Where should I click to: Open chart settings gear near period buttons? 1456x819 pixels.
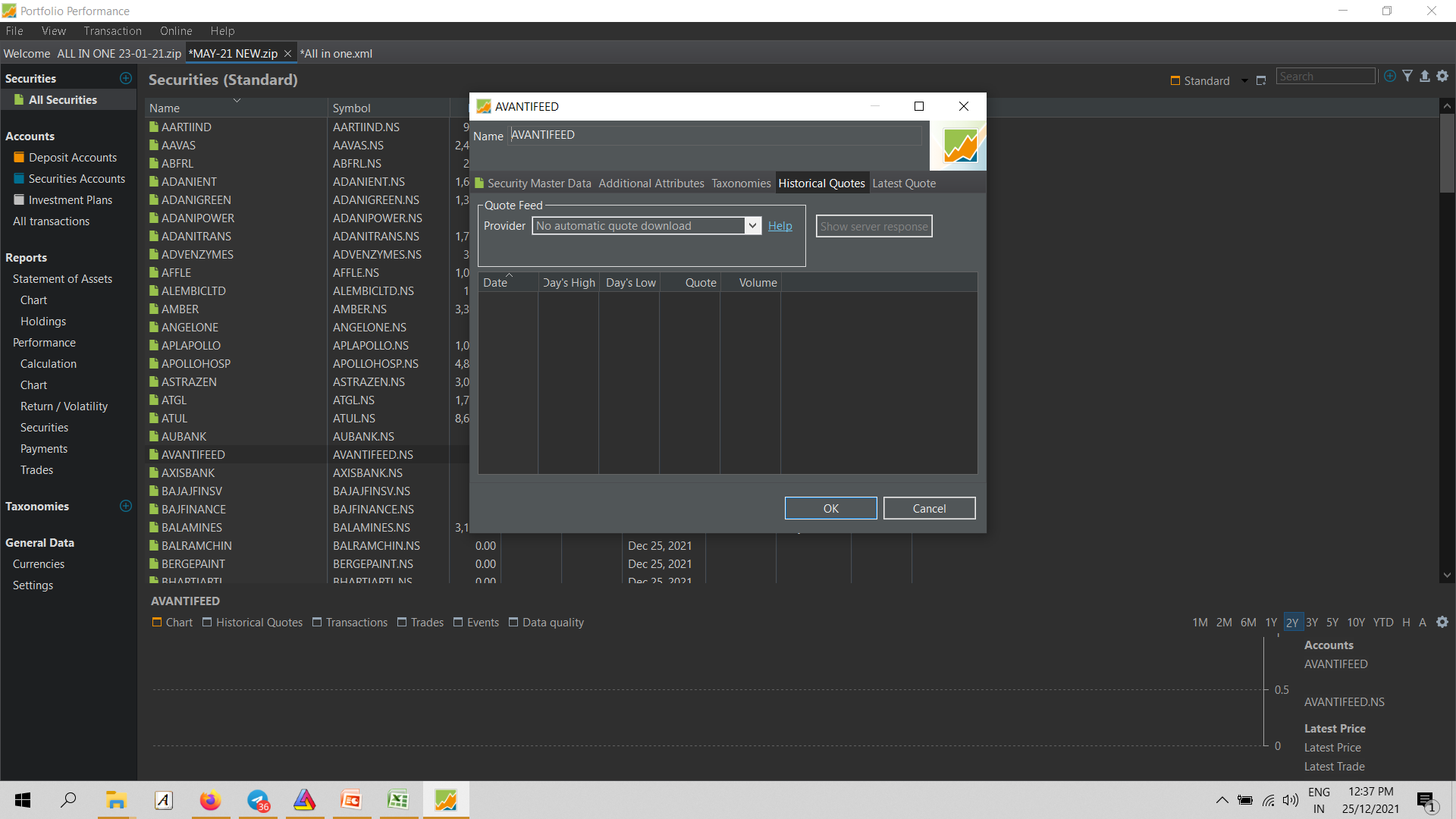tap(1442, 622)
